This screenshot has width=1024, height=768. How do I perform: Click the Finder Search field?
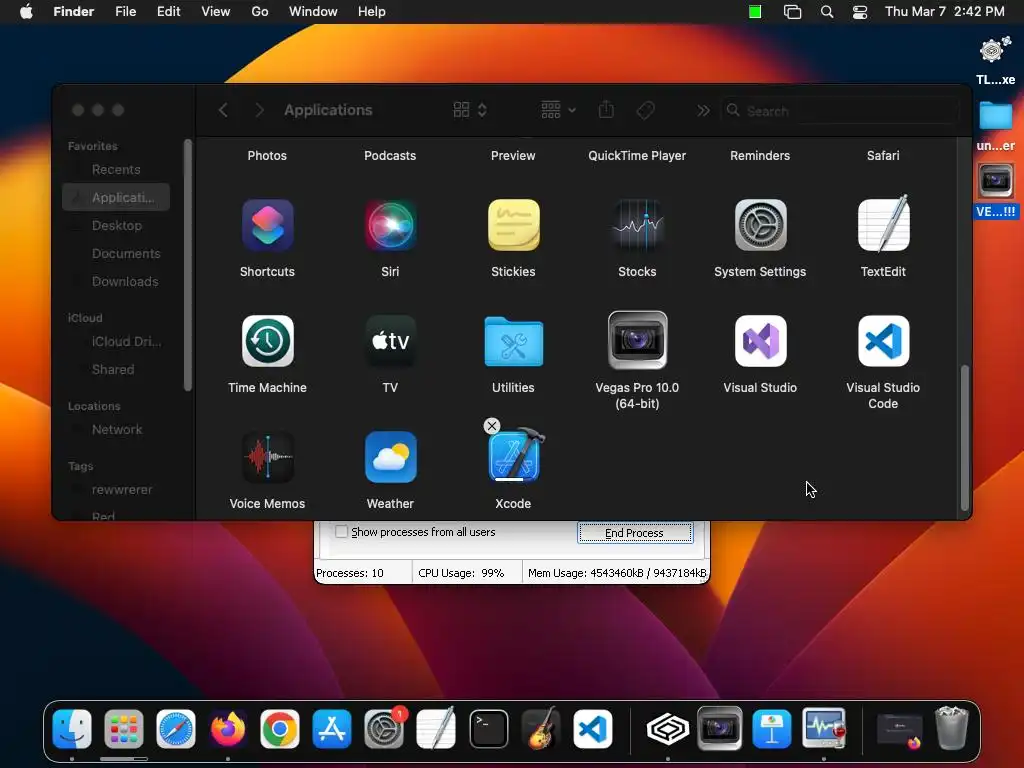click(840, 111)
